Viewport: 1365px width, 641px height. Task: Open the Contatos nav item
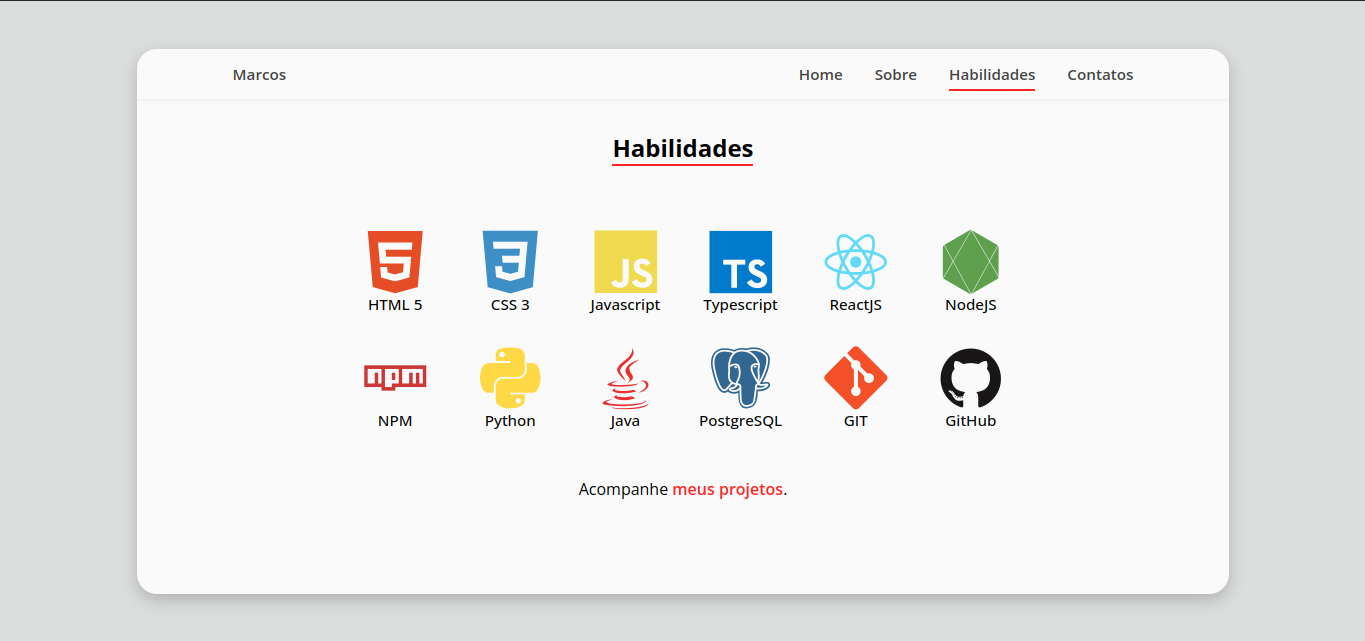[x=1100, y=75]
